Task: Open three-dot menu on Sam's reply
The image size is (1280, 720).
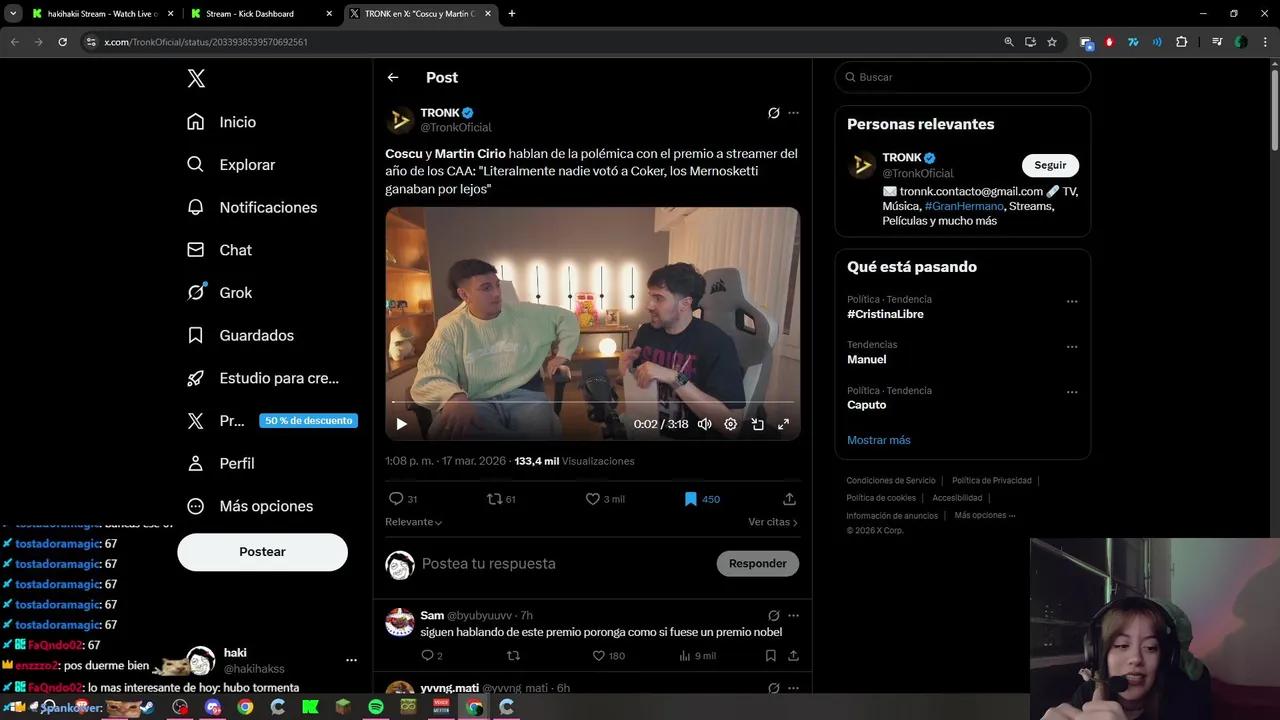Action: point(793,616)
